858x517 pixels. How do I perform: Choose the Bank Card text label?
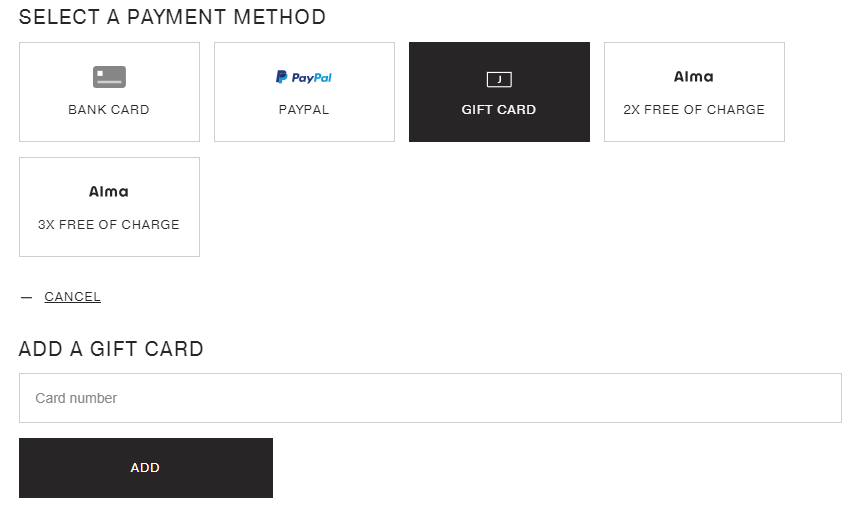click(109, 110)
